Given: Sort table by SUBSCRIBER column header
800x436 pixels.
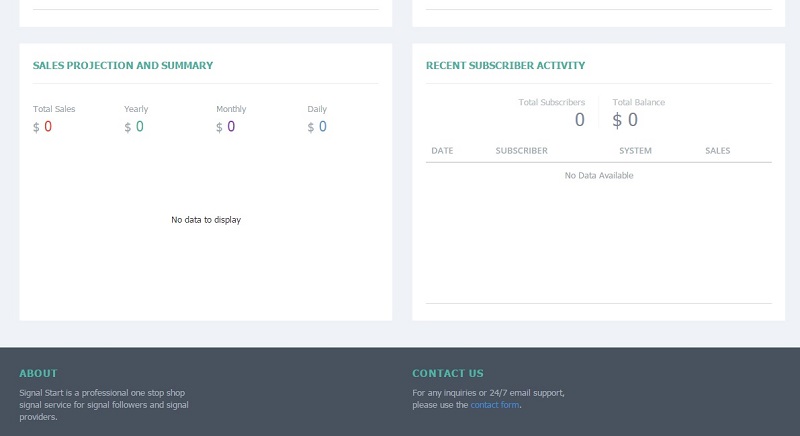Looking at the screenshot, I should click(x=521, y=151).
